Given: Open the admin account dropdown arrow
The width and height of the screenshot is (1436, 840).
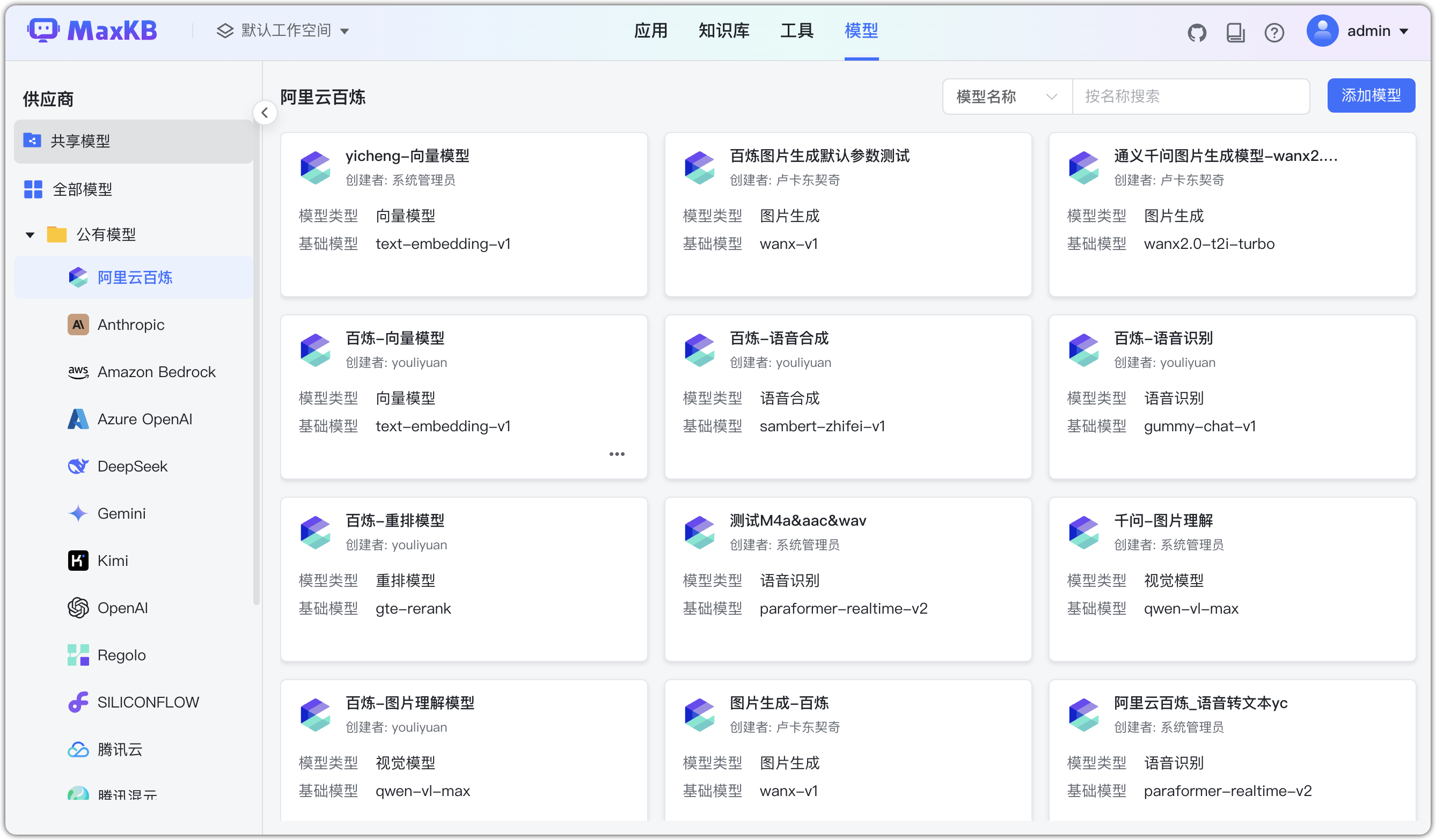Looking at the screenshot, I should click(x=1404, y=31).
